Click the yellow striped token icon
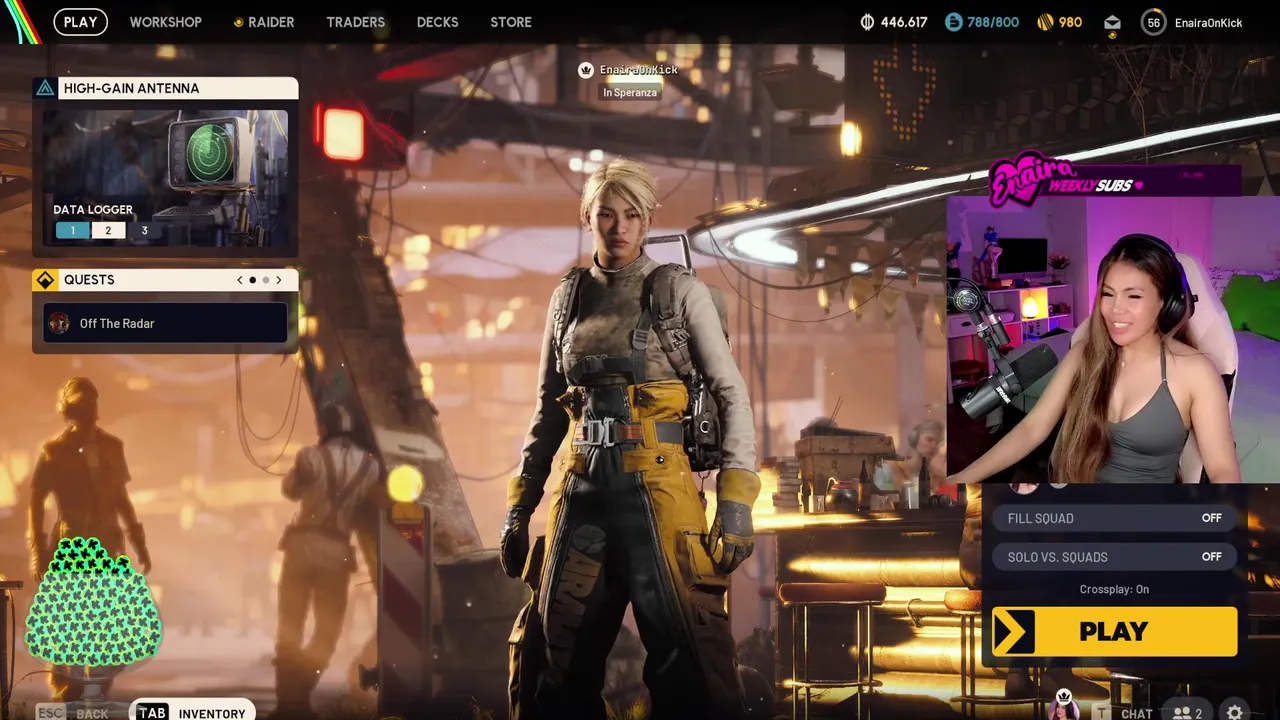 point(1044,22)
